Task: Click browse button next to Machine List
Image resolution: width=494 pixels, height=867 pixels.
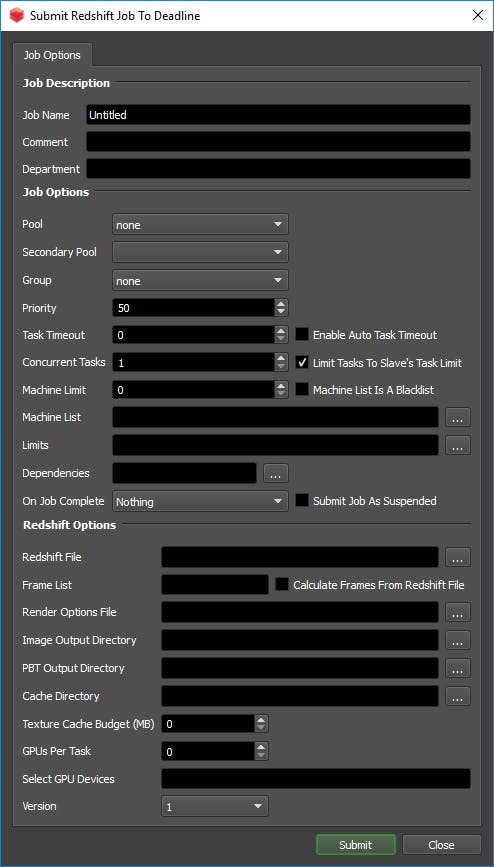Action: point(457,417)
